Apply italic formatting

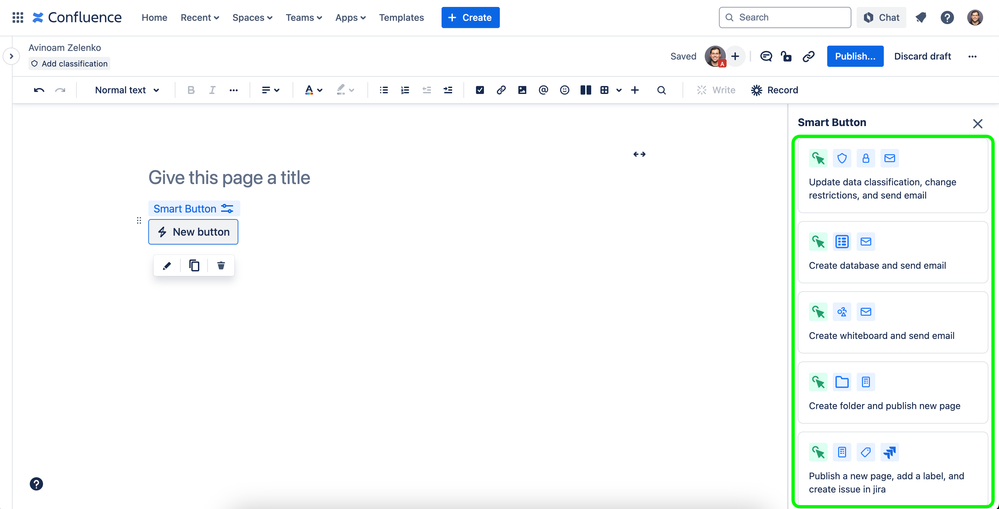[x=213, y=90]
